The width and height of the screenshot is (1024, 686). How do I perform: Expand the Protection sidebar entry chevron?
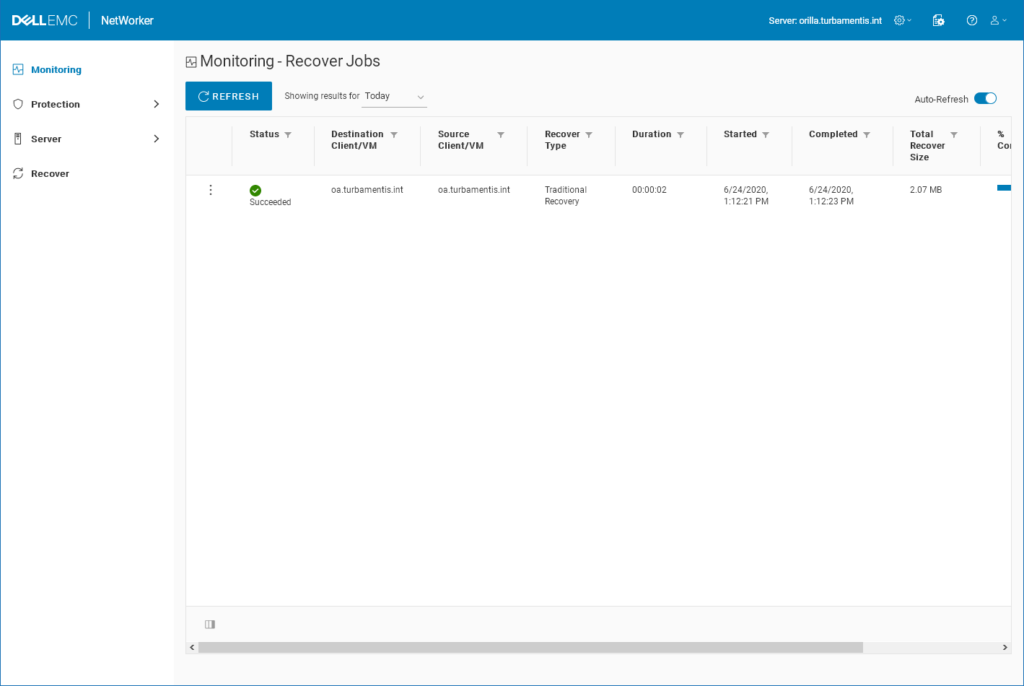[159, 104]
